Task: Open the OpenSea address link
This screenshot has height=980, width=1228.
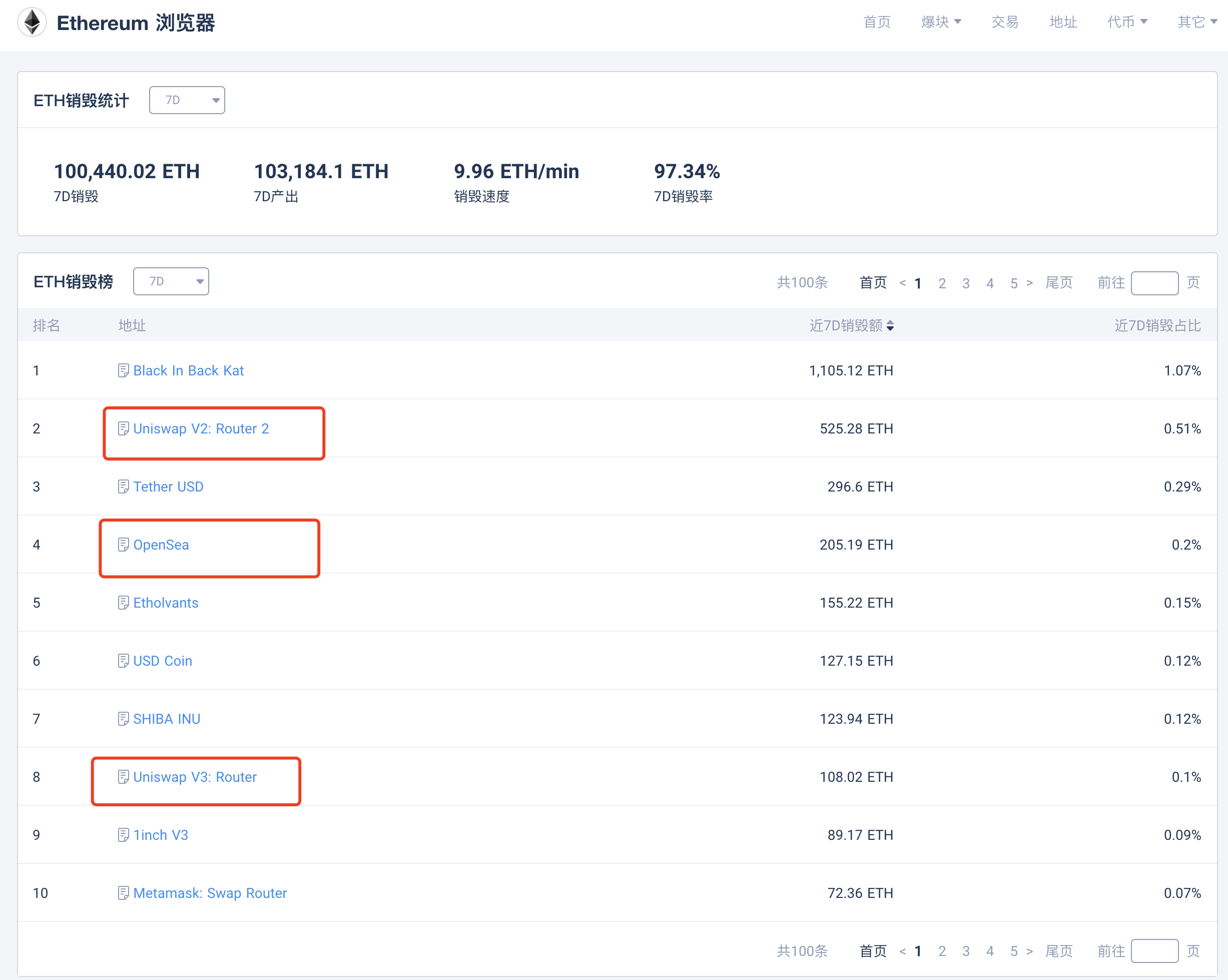Action: (161, 545)
